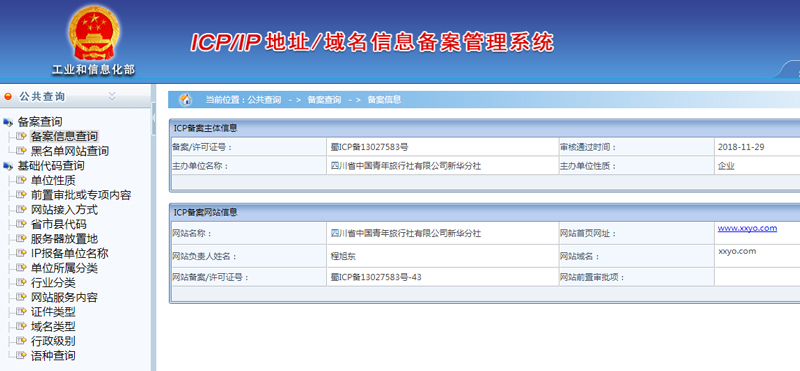This screenshot has width=800, height=371.
Task: Click 备案查询 in the breadcrumb
Action: (324, 100)
